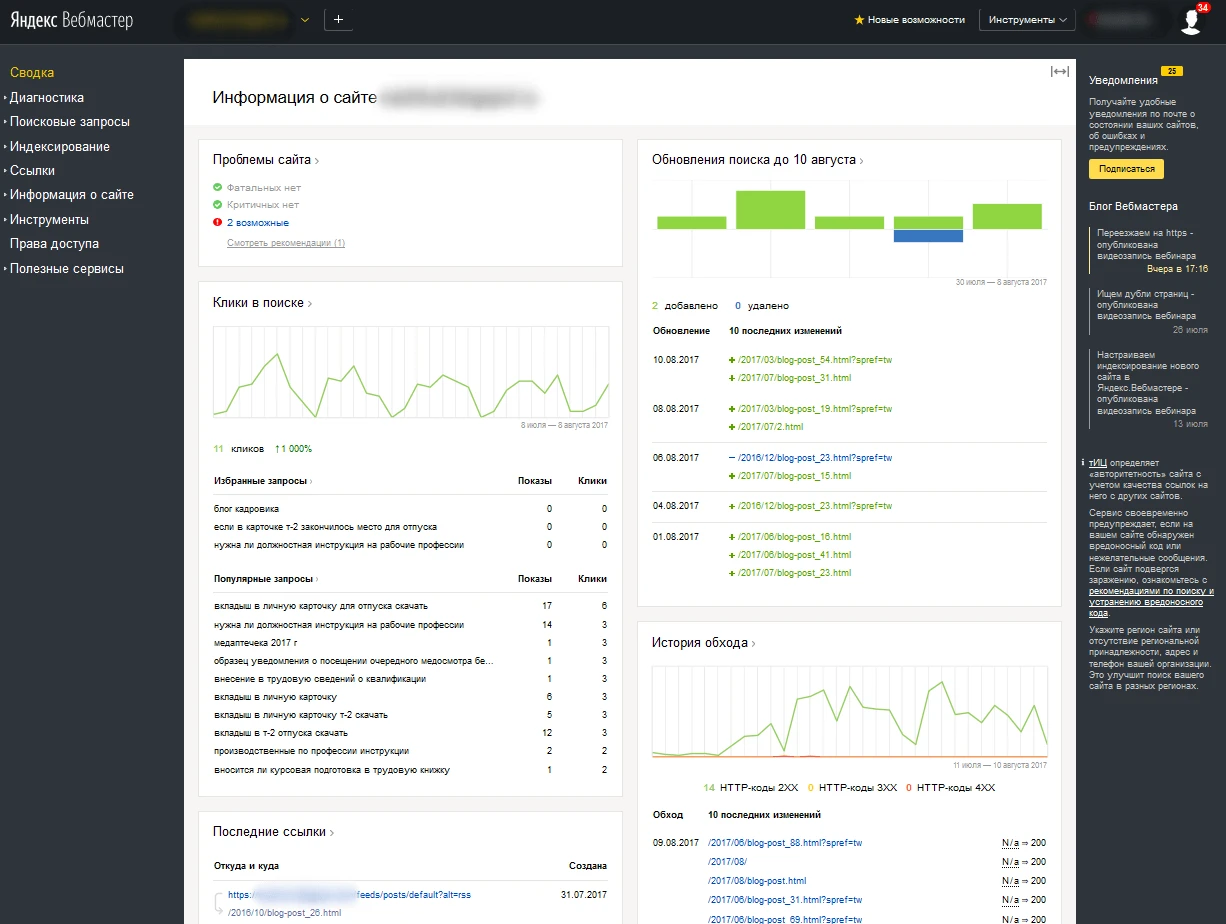Click the 2 возможные problems link
This screenshot has width=1226, height=924.
coord(258,223)
